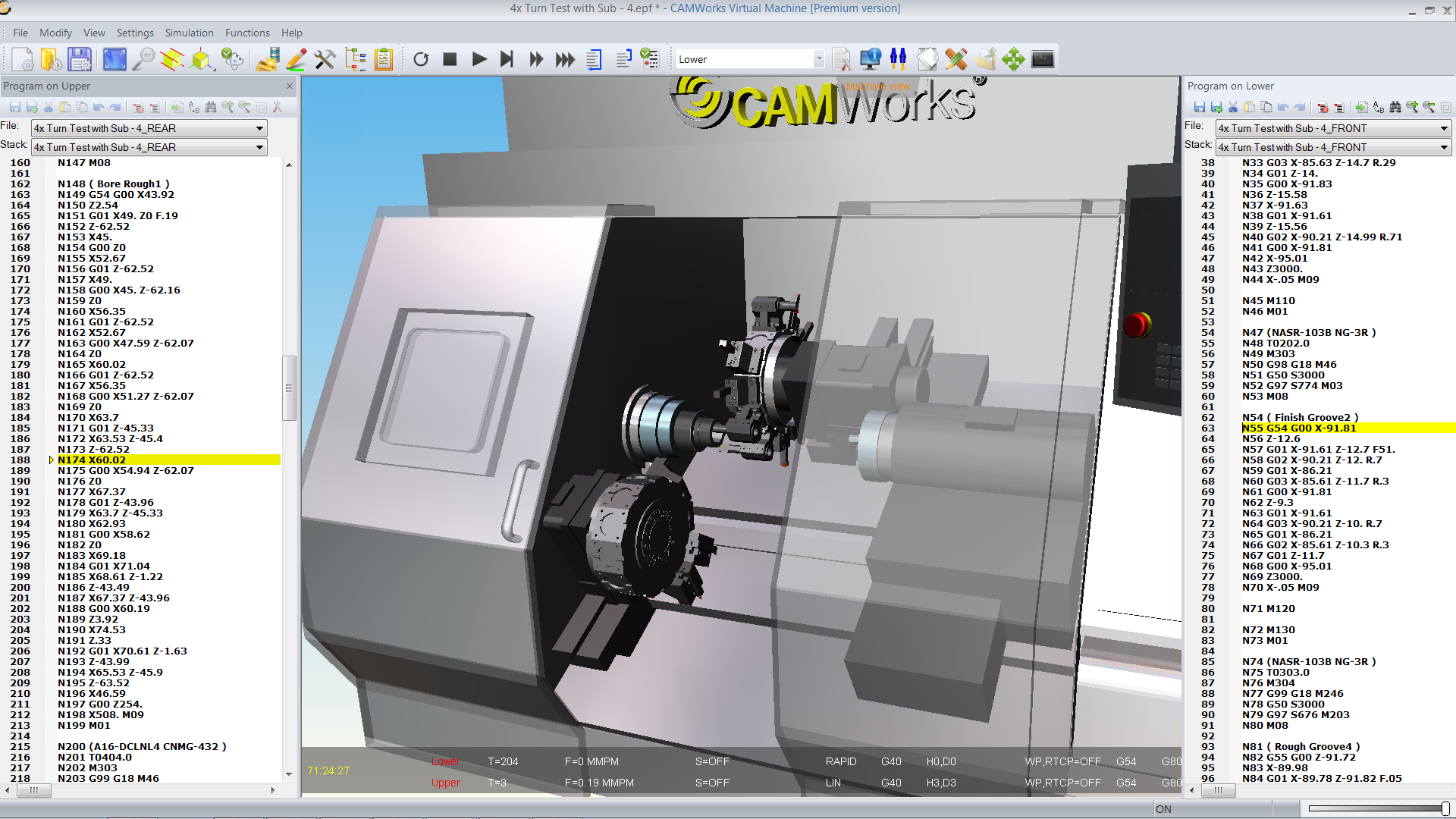Open the Modify menu

click(55, 33)
